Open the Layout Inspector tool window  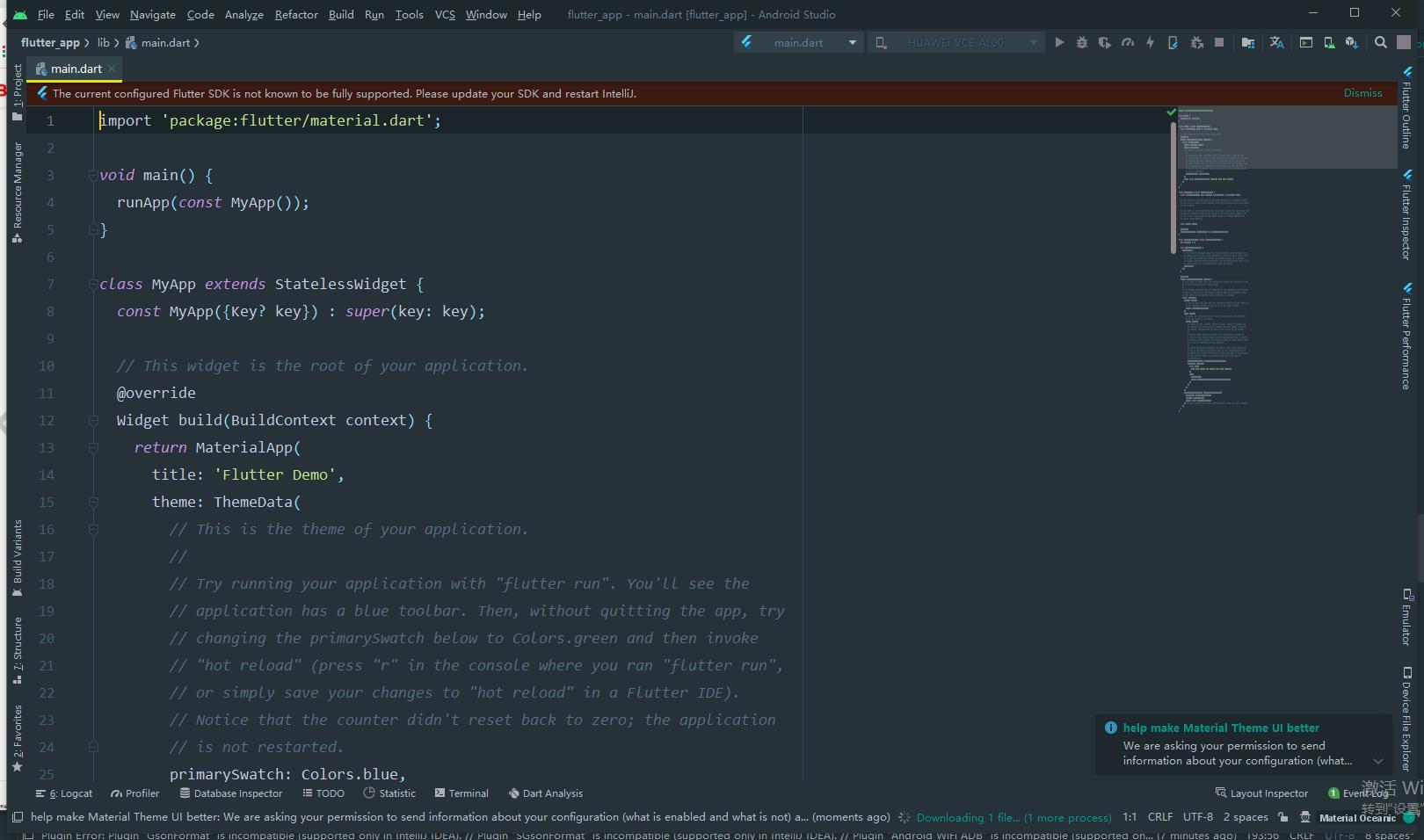1261,793
